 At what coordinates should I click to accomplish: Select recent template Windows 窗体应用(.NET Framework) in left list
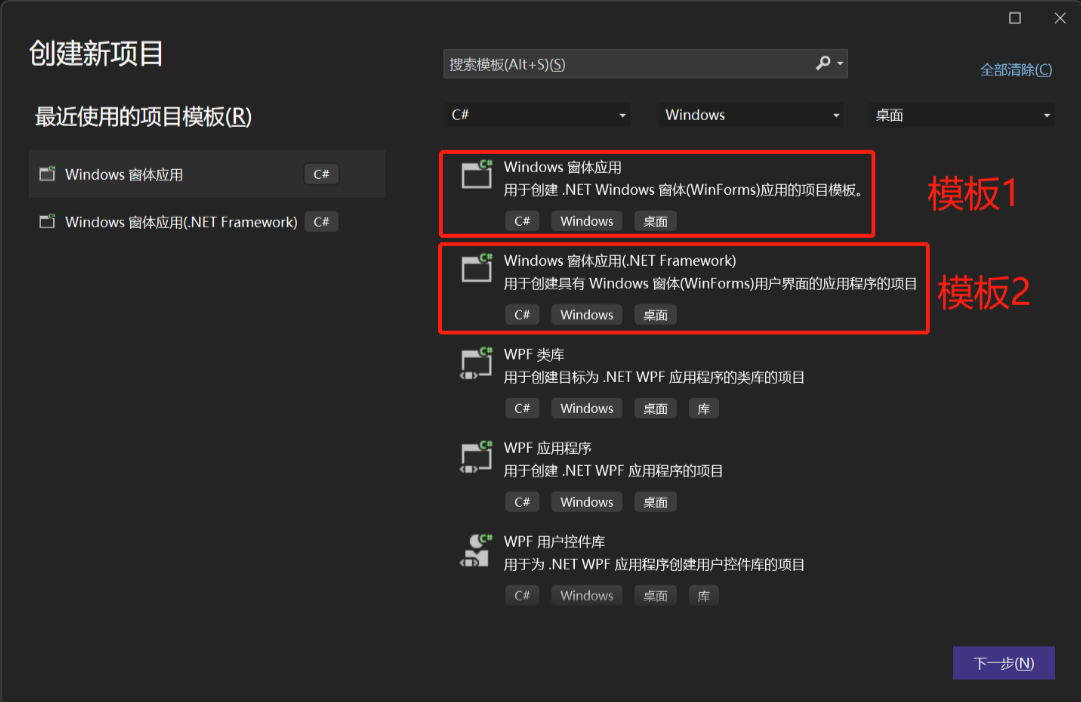click(x=207, y=221)
